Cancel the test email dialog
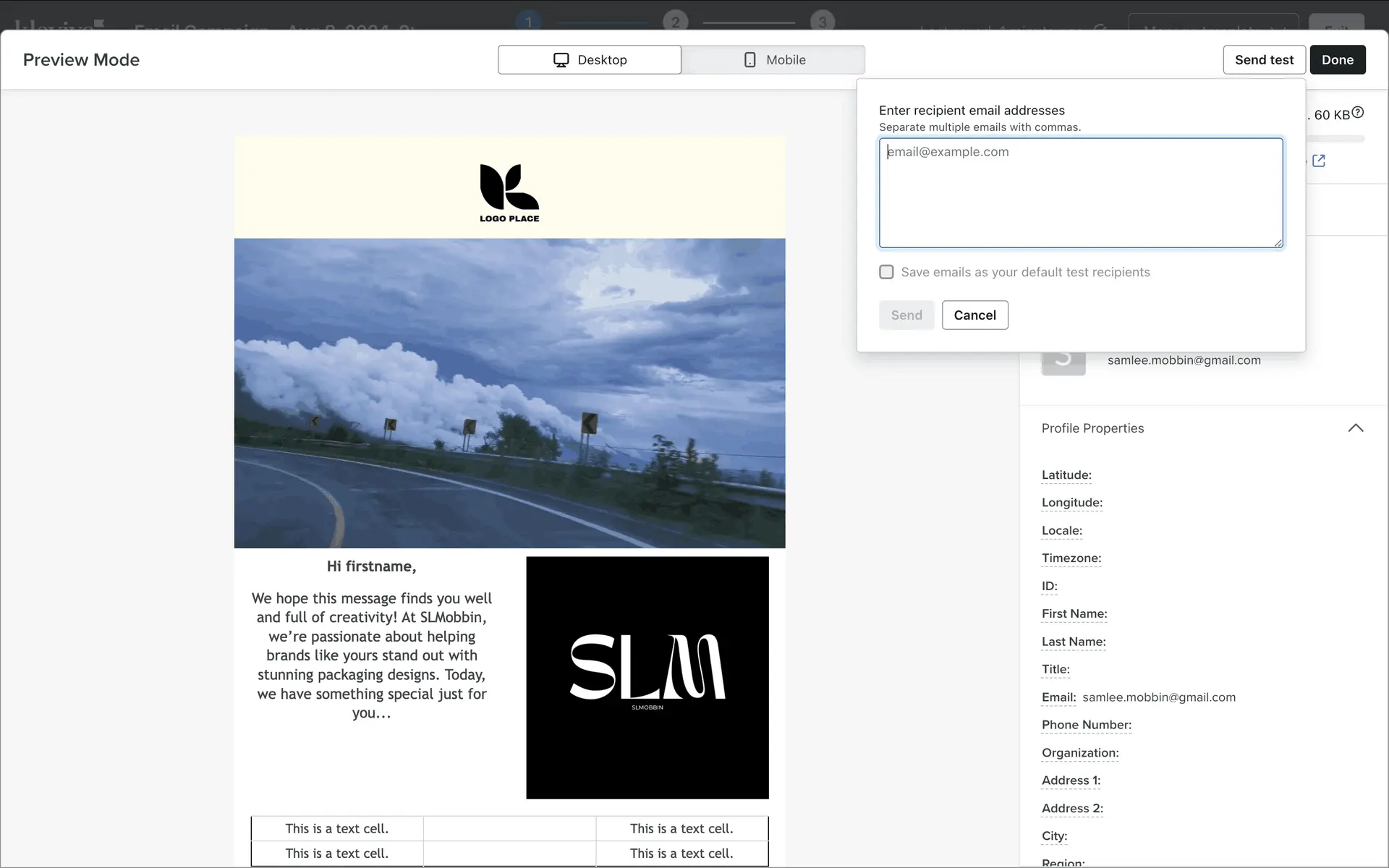This screenshot has height=868, width=1389. (974, 315)
